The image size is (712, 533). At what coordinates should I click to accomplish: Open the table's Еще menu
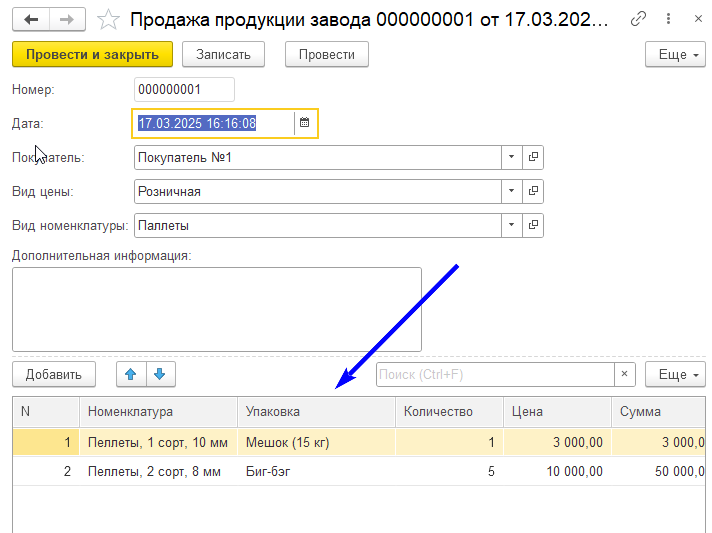point(675,374)
